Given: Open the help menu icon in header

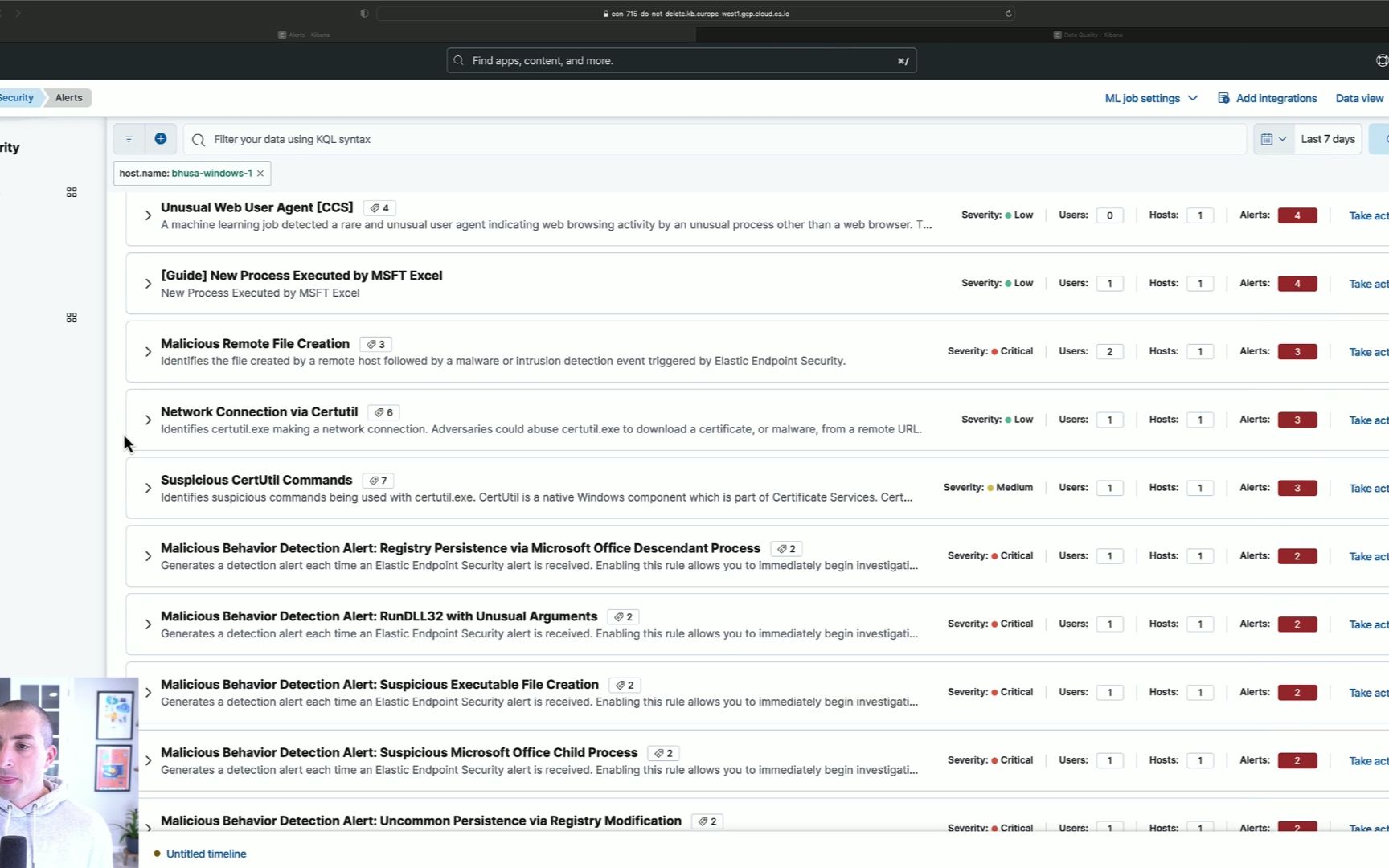Looking at the screenshot, I should tap(1382, 60).
